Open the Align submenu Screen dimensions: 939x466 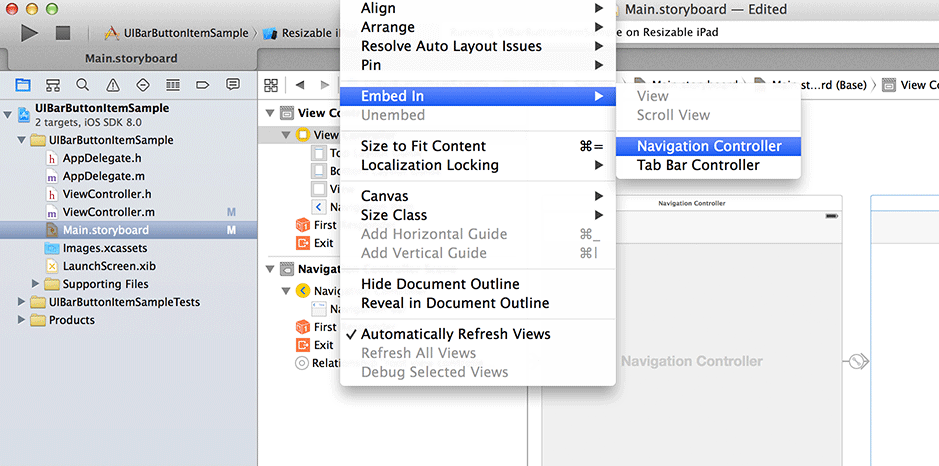(478, 8)
